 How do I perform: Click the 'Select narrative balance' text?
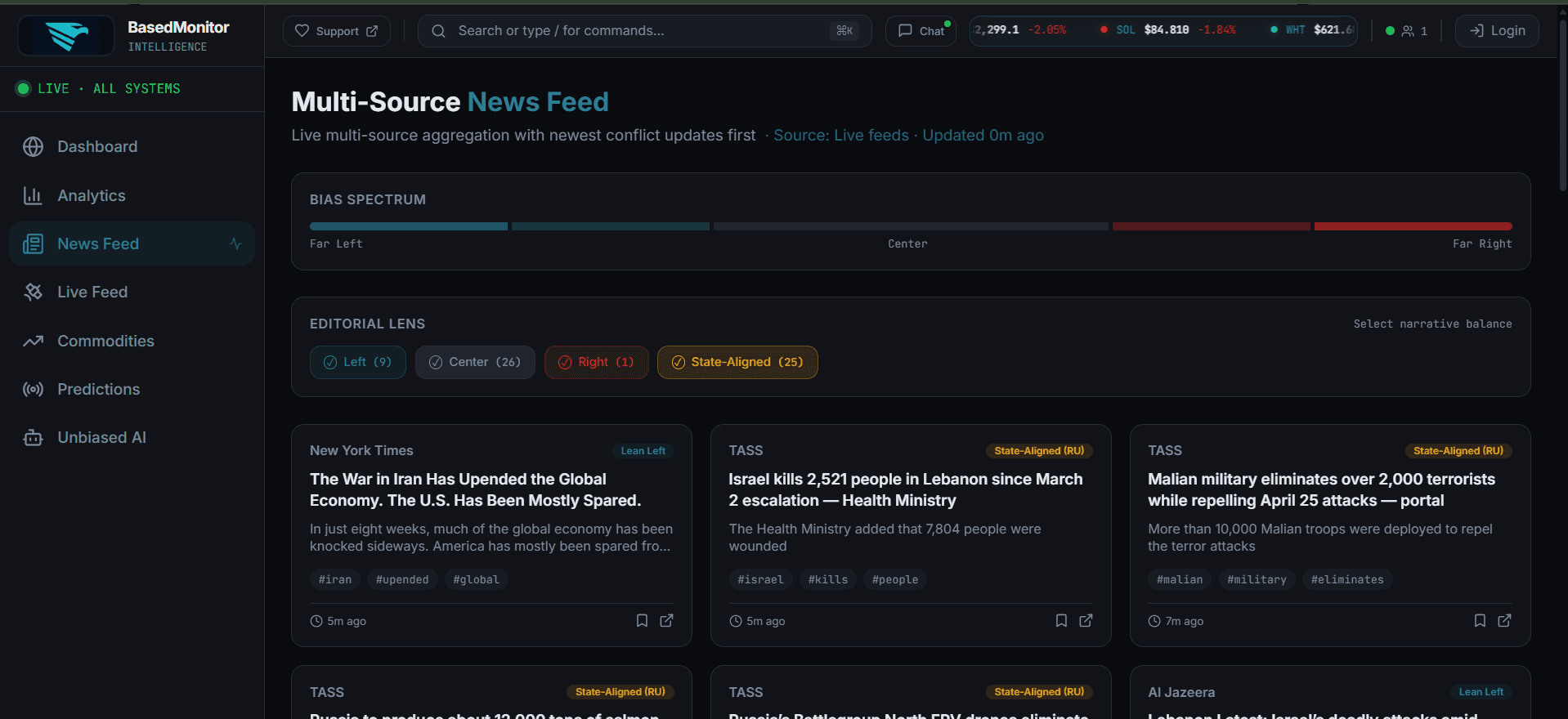[x=1432, y=324]
